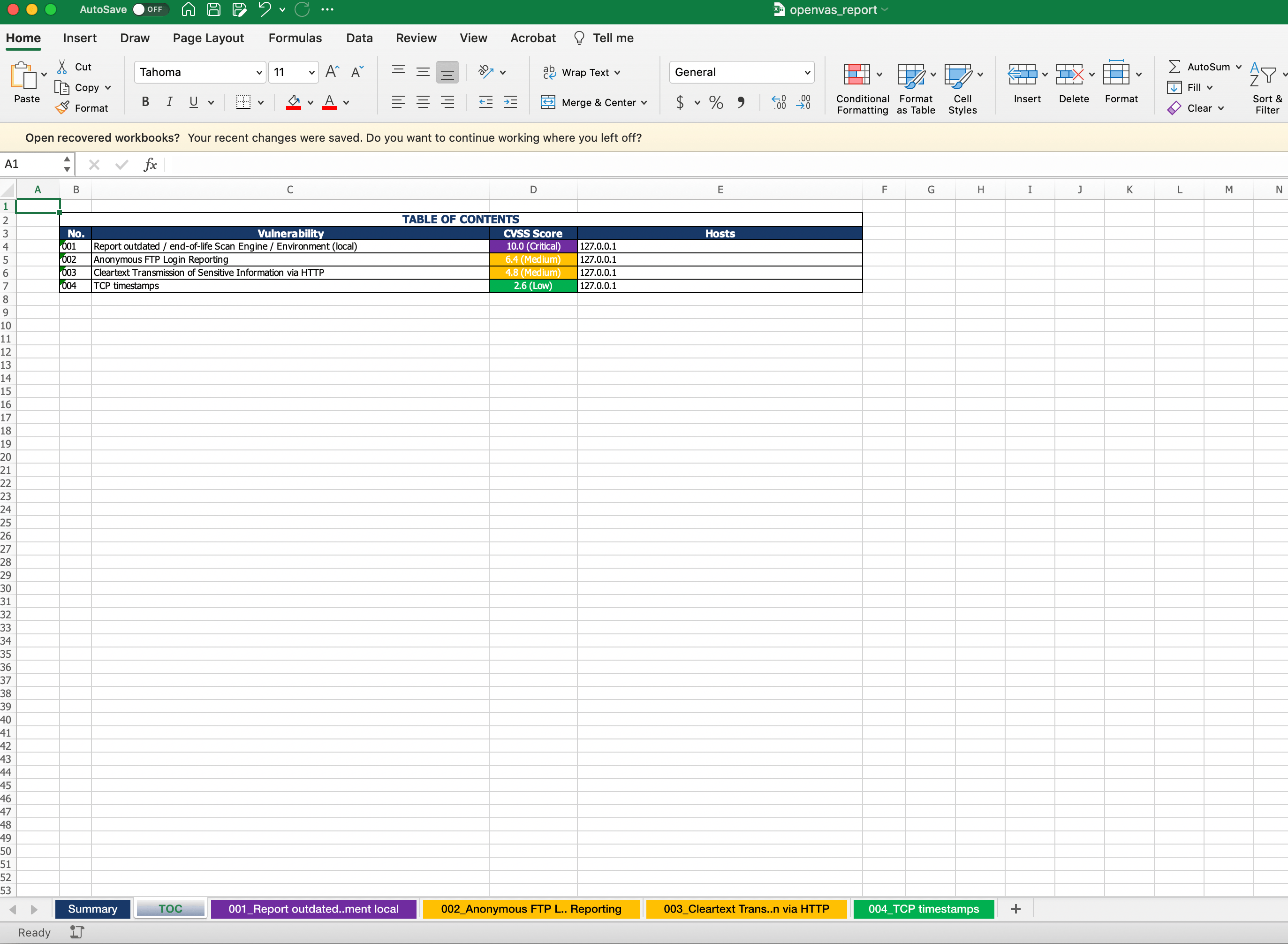Image resolution: width=1288 pixels, height=944 pixels.
Task: Click the Center text alignment icon
Action: pos(423,102)
